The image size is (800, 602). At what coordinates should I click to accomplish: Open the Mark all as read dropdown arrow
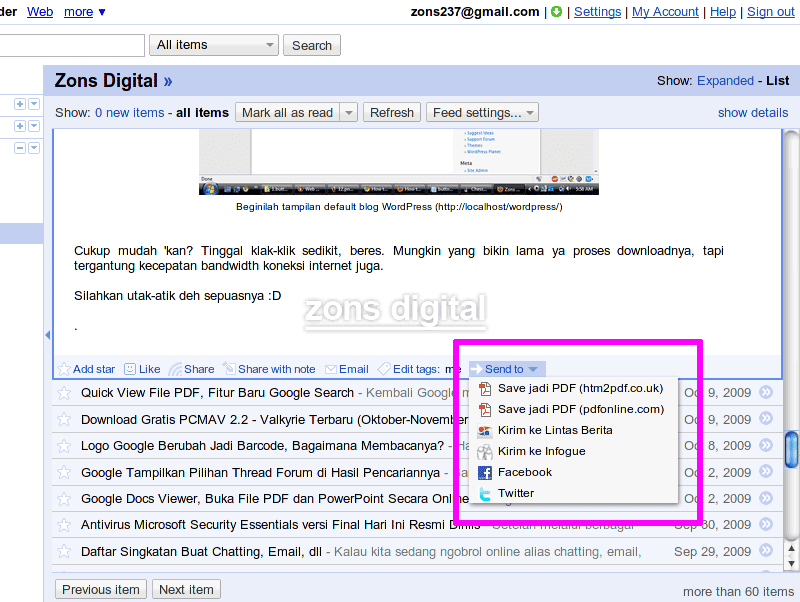(x=349, y=112)
